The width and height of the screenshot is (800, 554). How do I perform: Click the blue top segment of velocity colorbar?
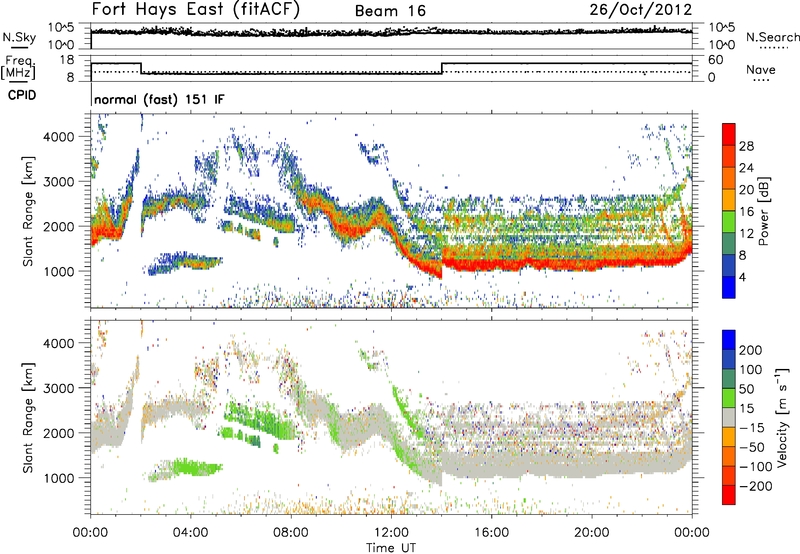point(729,340)
